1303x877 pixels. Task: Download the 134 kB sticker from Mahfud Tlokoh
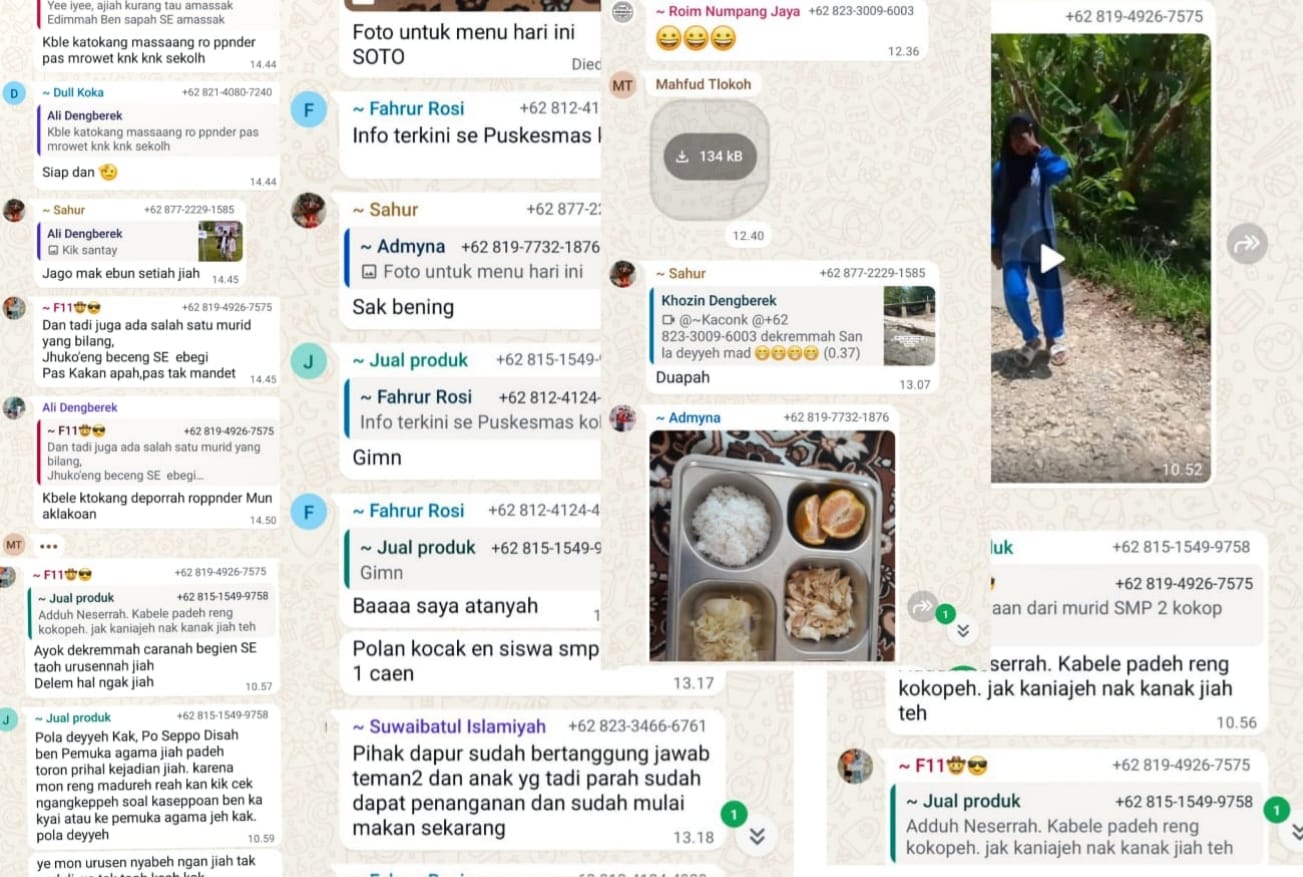(x=710, y=156)
